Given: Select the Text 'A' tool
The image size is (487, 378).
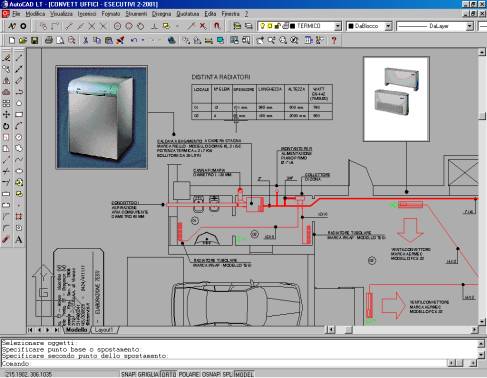Looking at the screenshot, I should (19, 239).
